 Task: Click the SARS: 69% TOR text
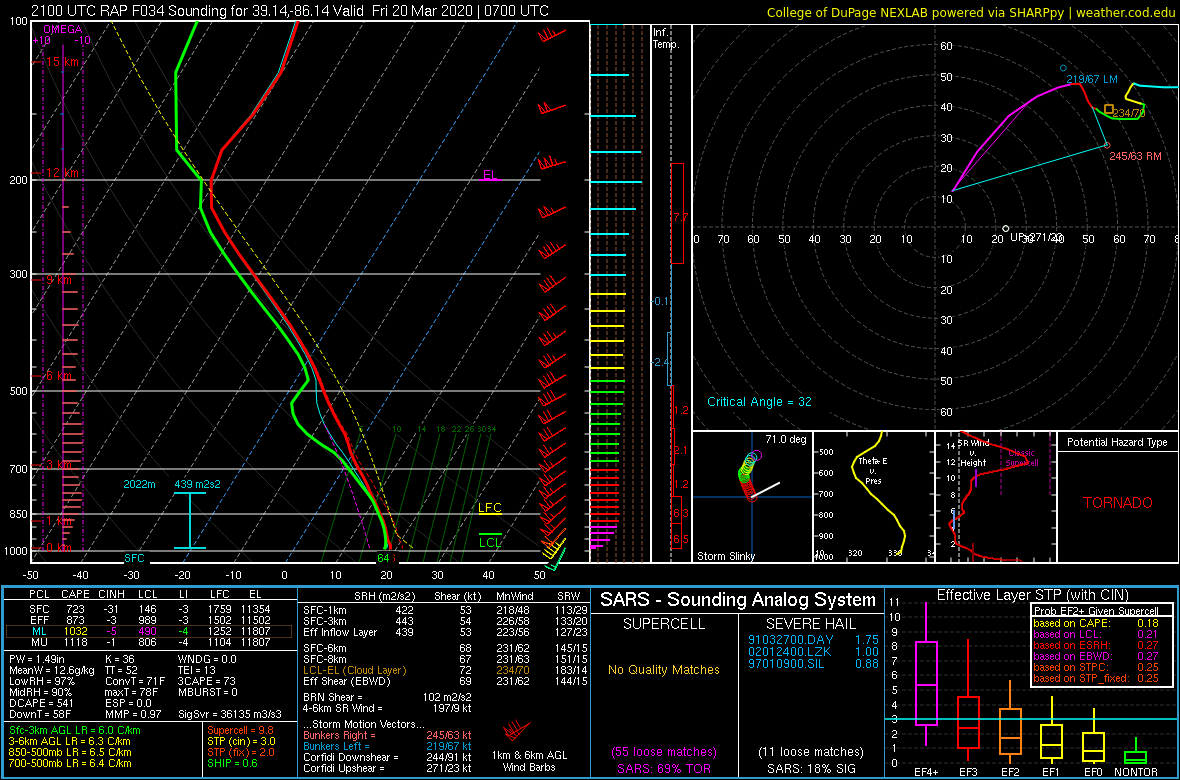(665, 768)
